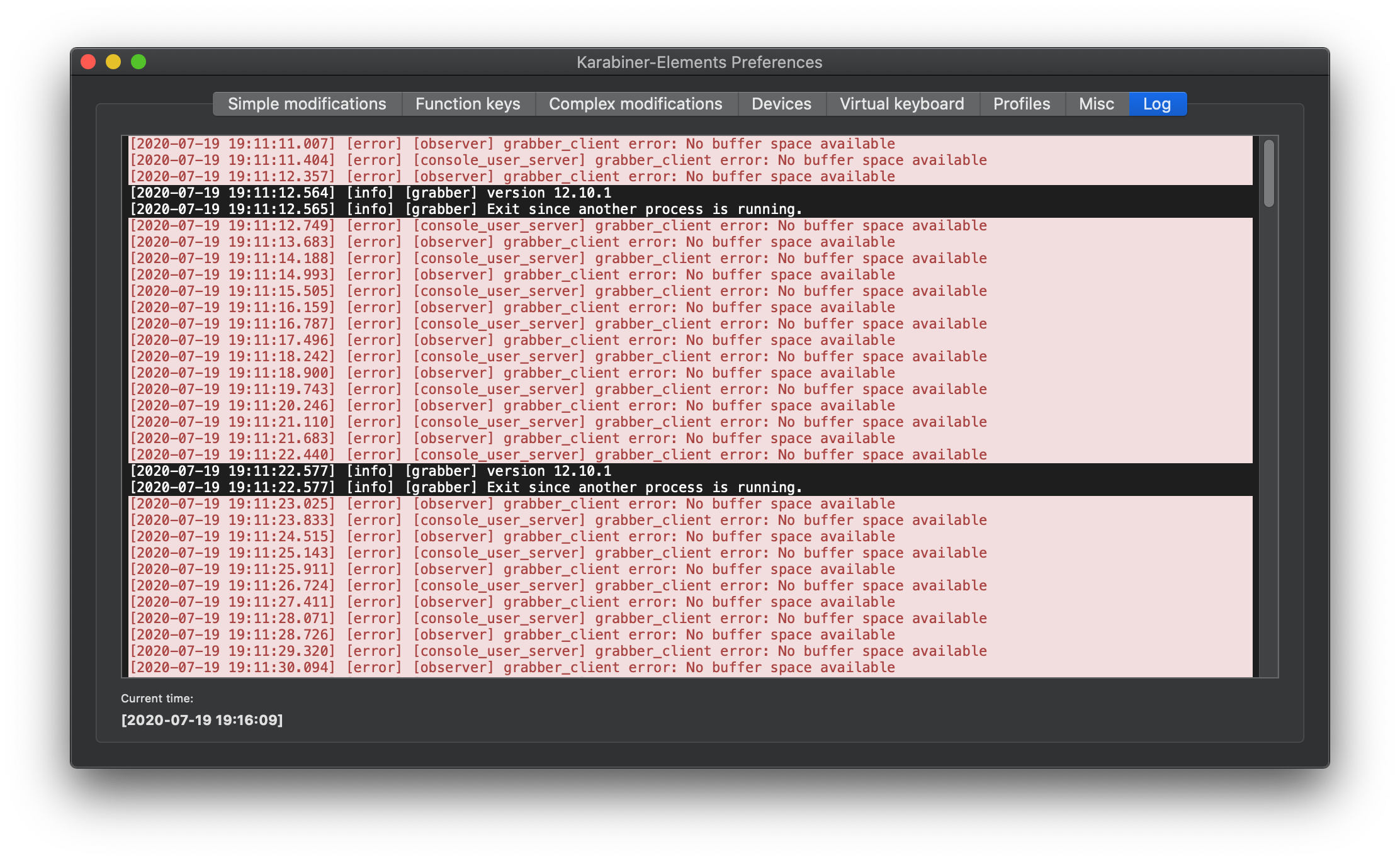Close the Karabiner-Elements Preferences window

coord(88,62)
